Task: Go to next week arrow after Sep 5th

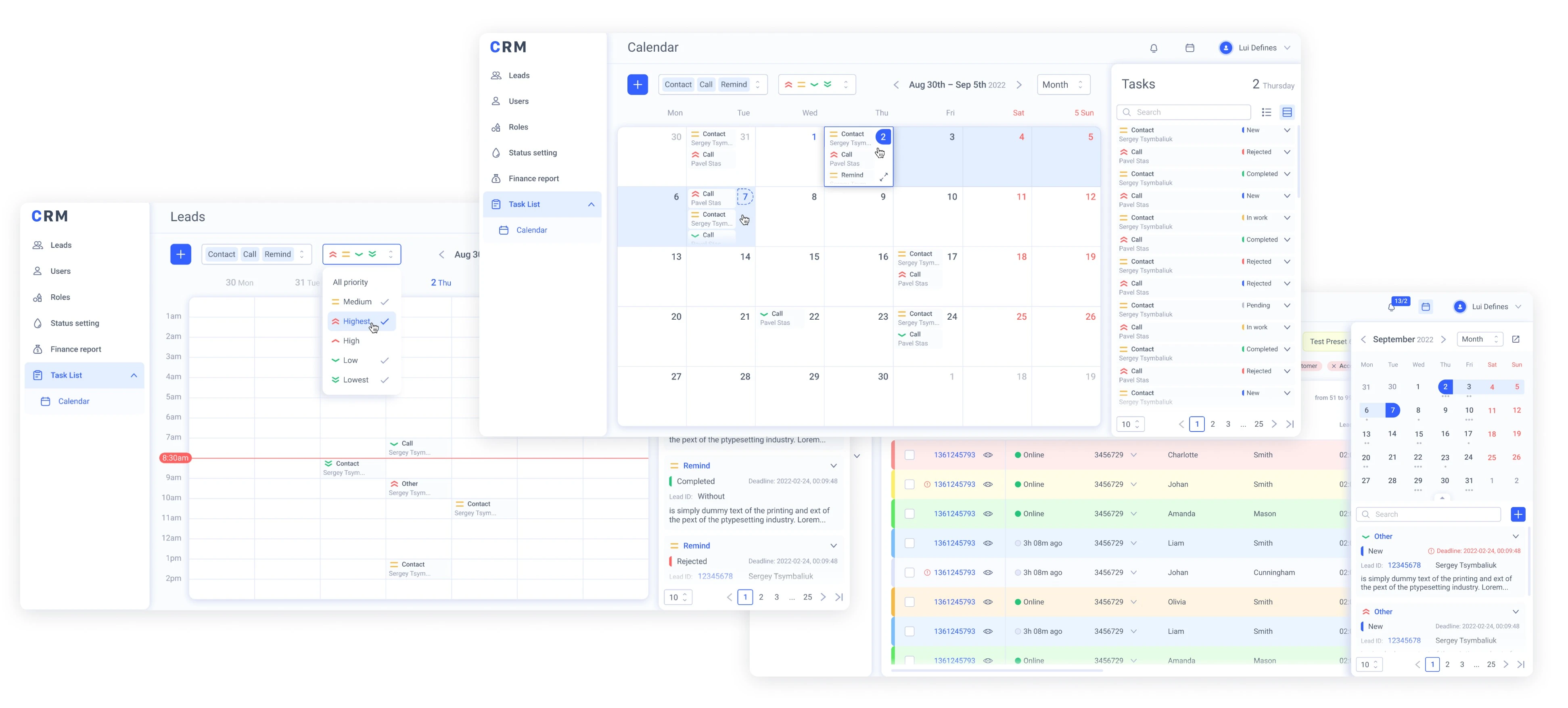Action: [x=1019, y=85]
